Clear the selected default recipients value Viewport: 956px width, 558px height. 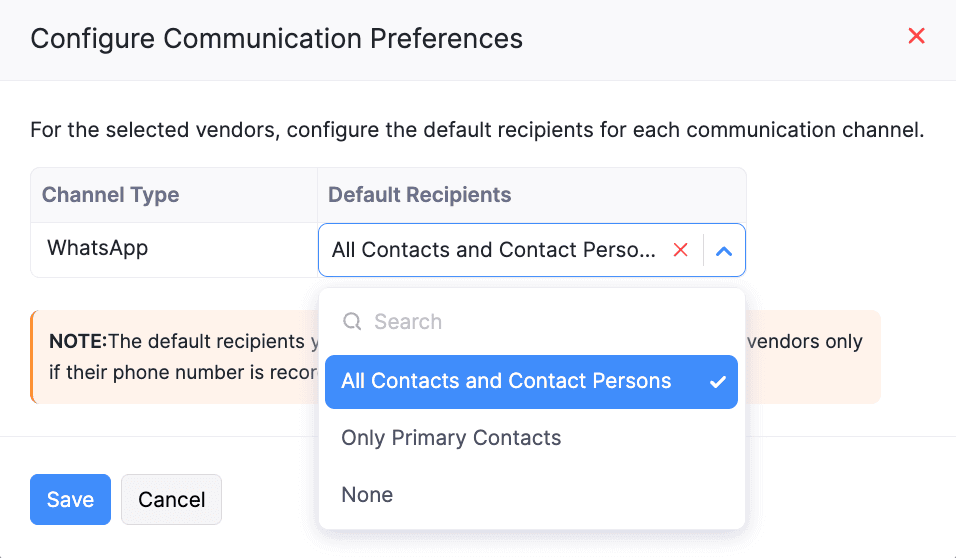click(x=681, y=250)
